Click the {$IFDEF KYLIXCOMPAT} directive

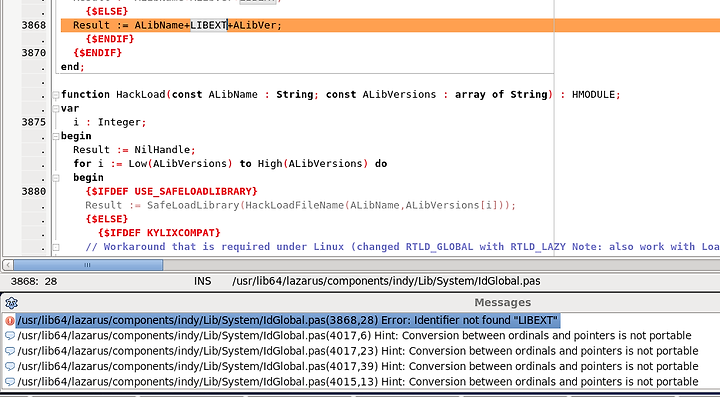click(x=159, y=233)
